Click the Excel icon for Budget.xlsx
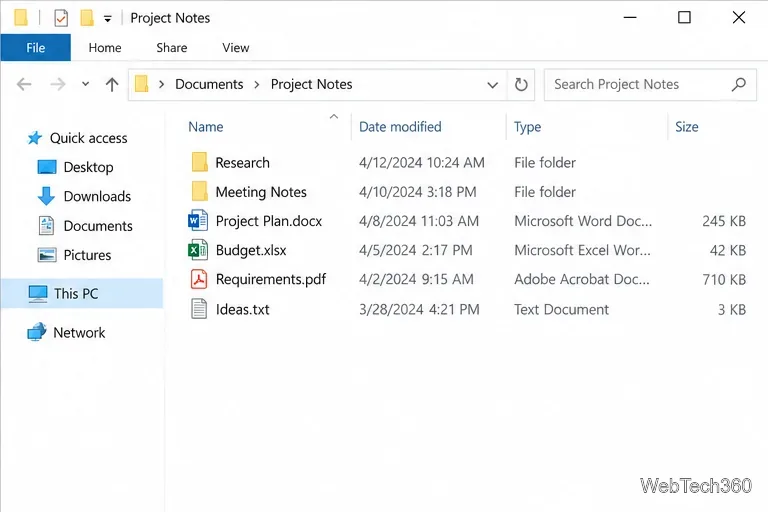768x512 pixels. click(198, 250)
